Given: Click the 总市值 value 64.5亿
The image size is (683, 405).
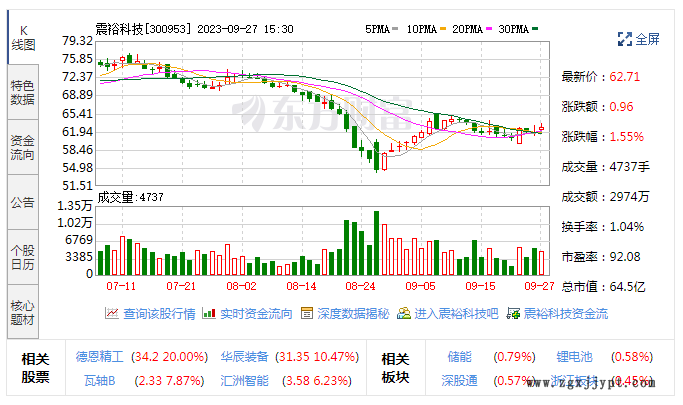Looking at the screenshot, I should click(627, 287).
